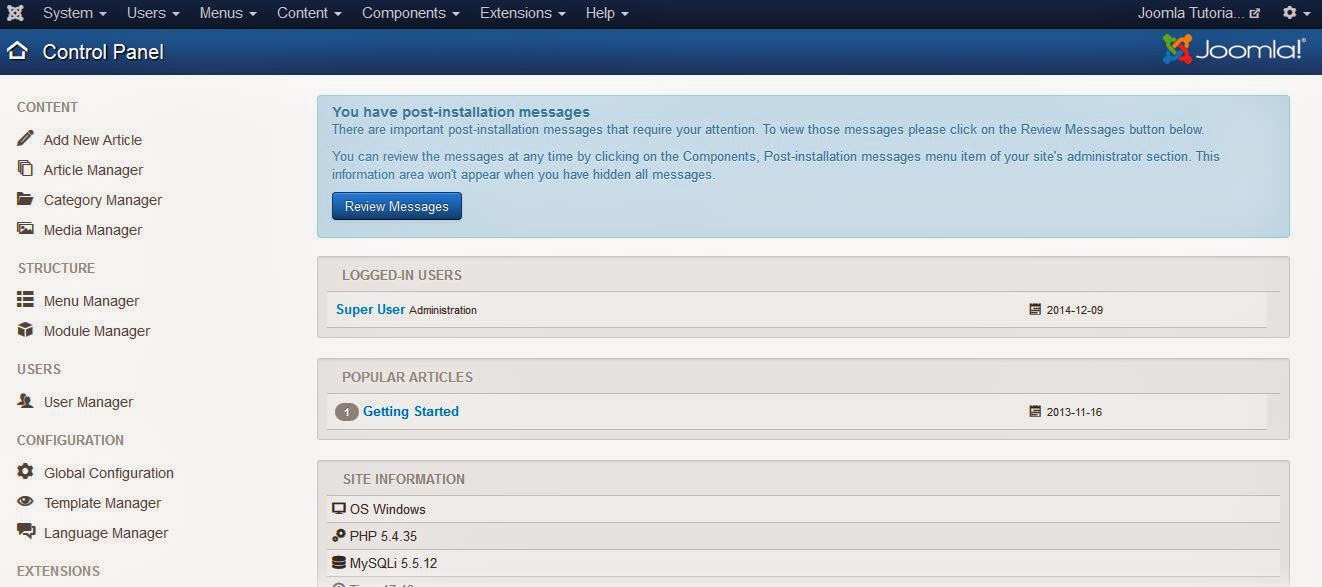Click the Template Manager eye icon
Image resolution: width=1322 pixels, height=587 pixels.
point(25,502)
